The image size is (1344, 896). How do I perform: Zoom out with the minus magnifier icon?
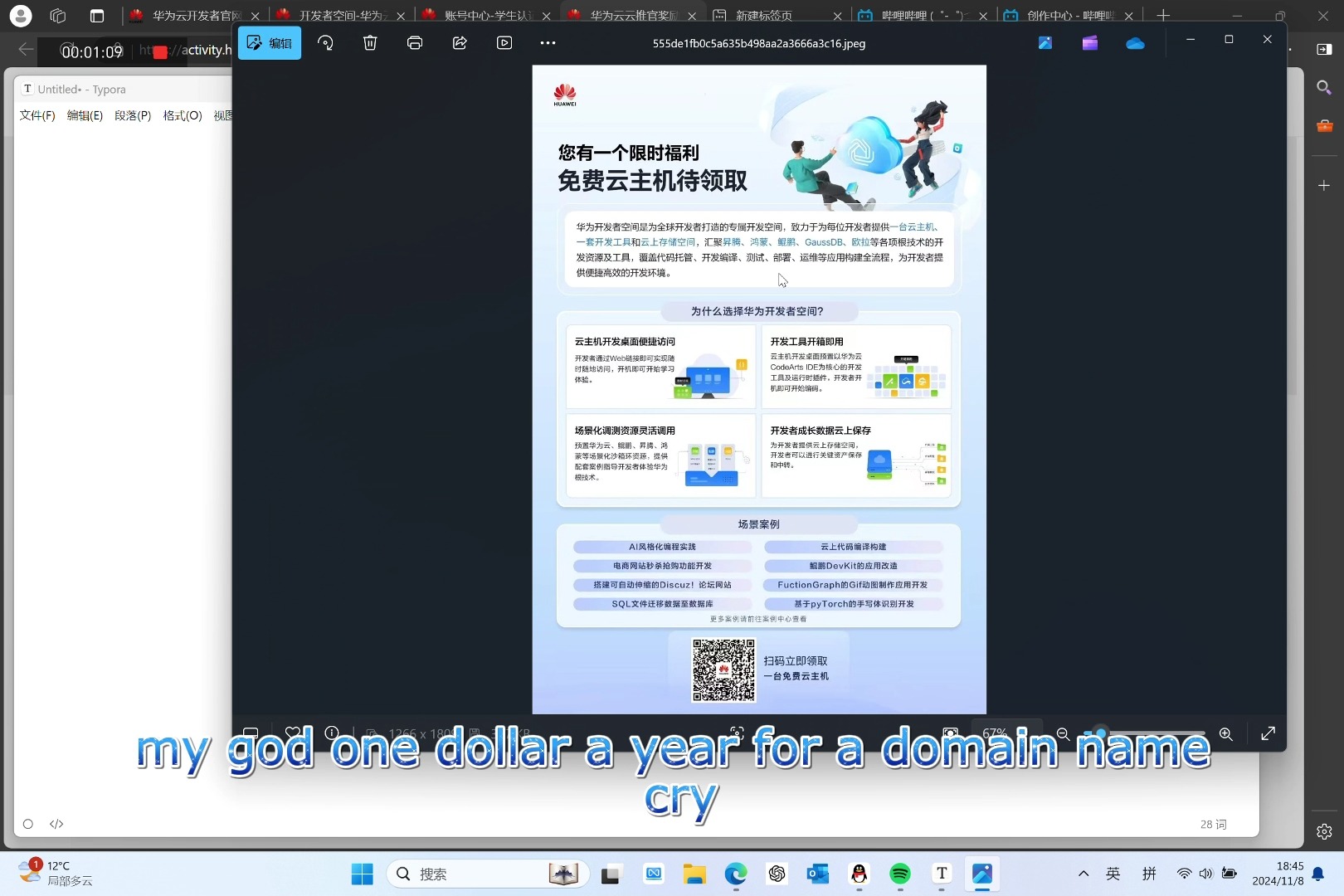coord(1063,733)
